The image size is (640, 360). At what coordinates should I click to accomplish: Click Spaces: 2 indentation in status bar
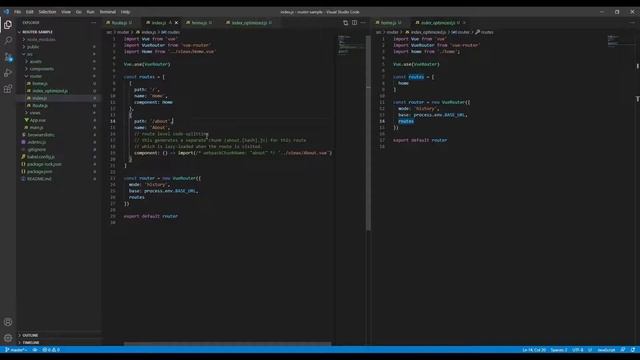[559, 350]
